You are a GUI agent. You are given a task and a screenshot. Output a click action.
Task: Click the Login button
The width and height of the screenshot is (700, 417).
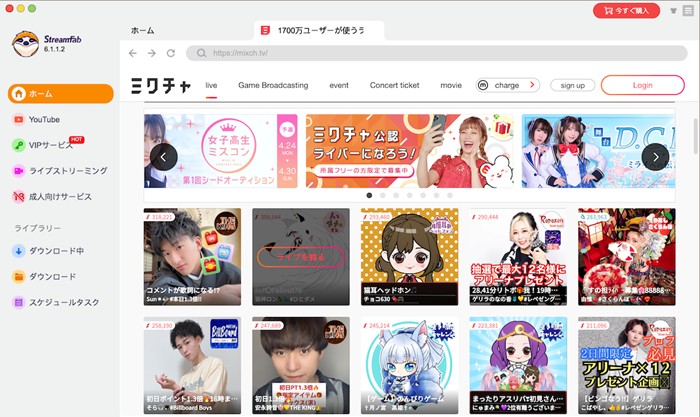[642, 85]
